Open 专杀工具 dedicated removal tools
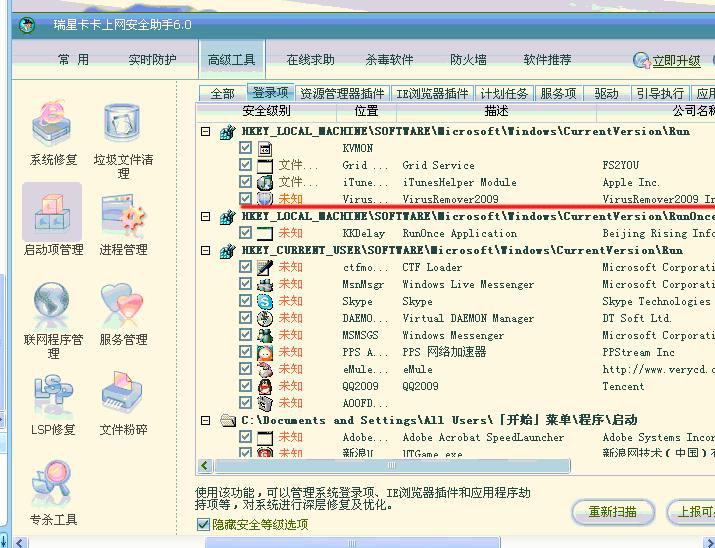This screenshot has height=548, width=715. [x=52, y=493]
